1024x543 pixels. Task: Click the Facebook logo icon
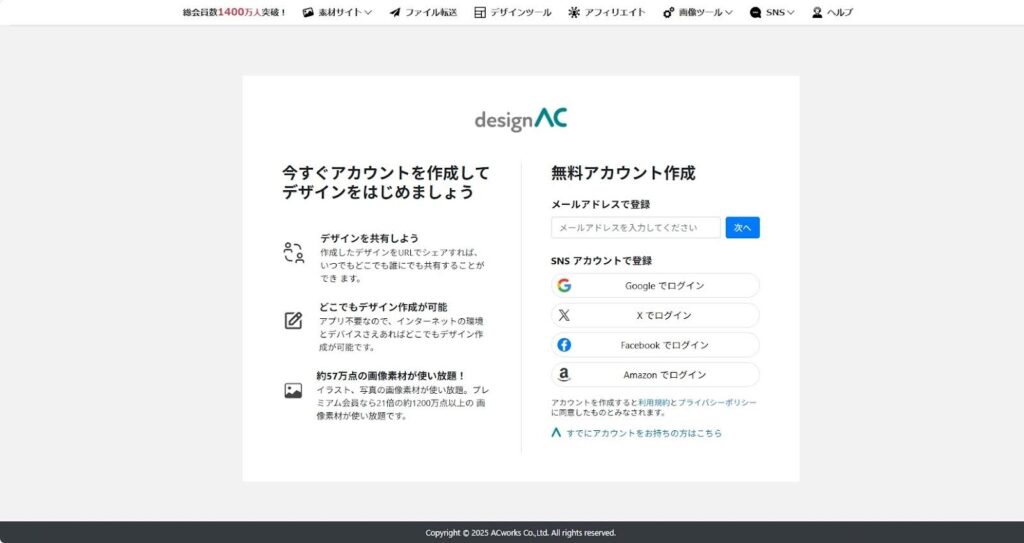pyautogui.click(x=564, y=345)
